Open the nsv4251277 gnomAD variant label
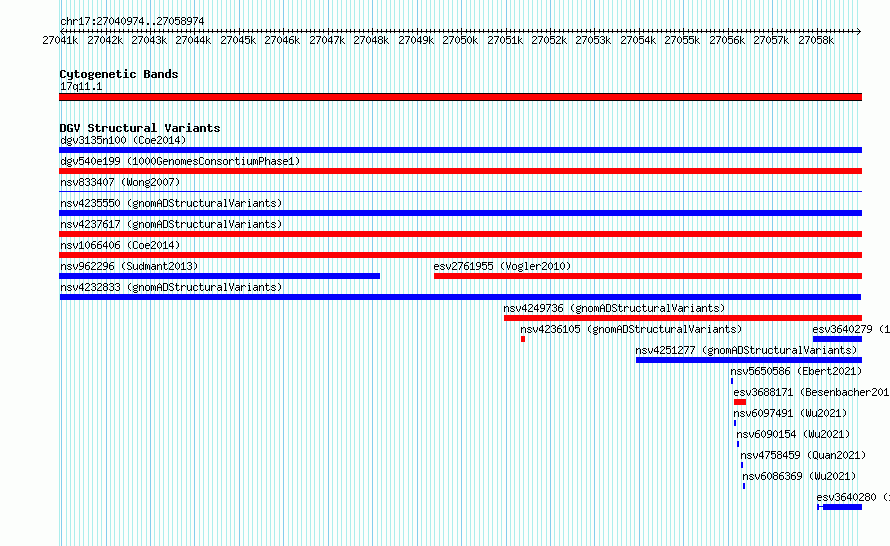Viewport: 890px width, 546px height. click(x=746, y=350)
